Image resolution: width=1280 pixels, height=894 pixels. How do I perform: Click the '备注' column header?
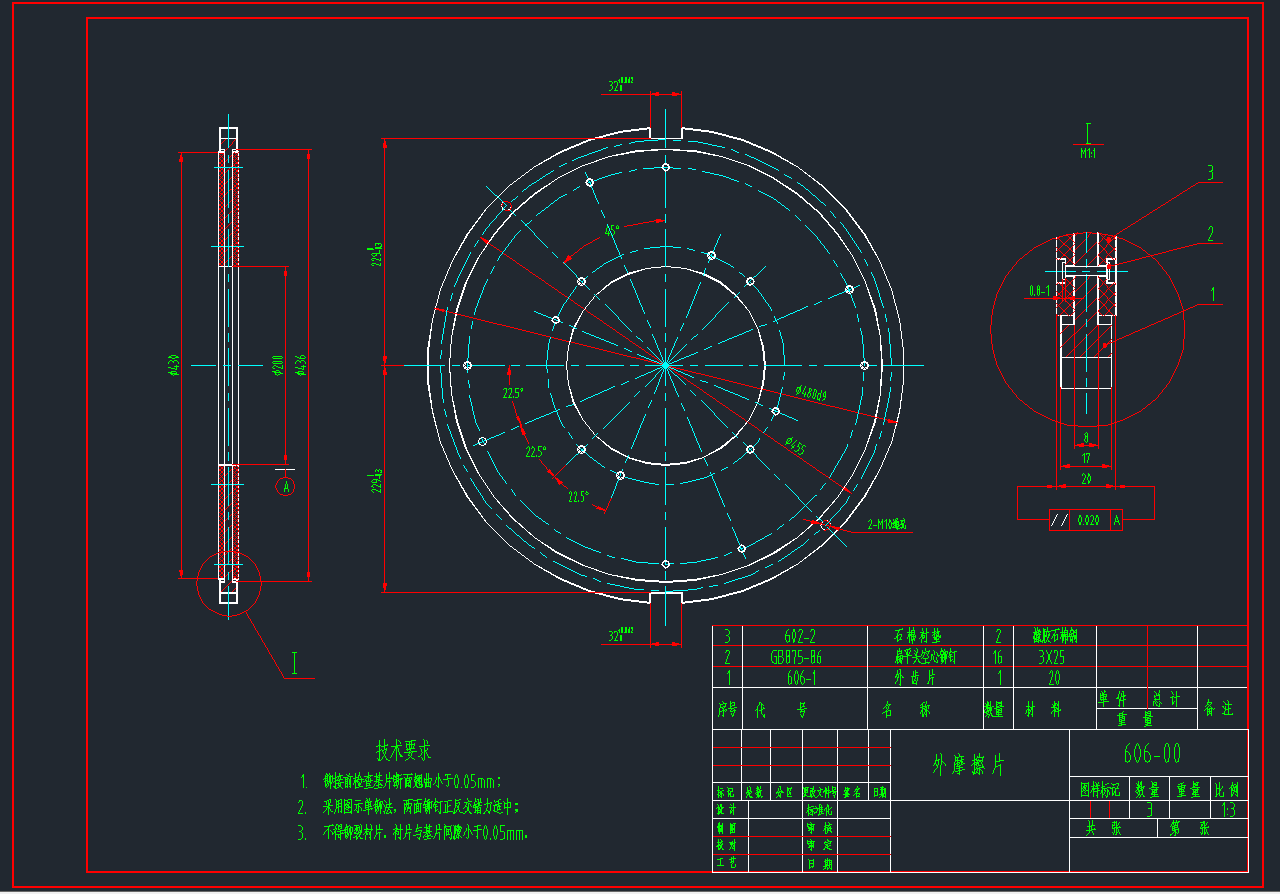pos(1220,708)
